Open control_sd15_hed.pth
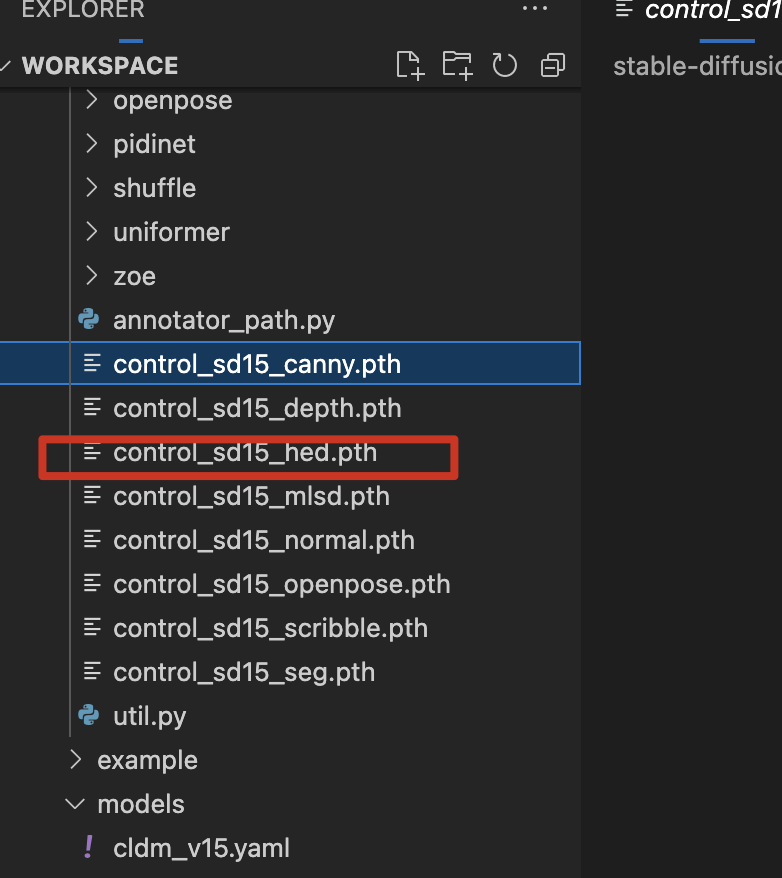Viewport: 782px width, 878px height. [245, 452]
